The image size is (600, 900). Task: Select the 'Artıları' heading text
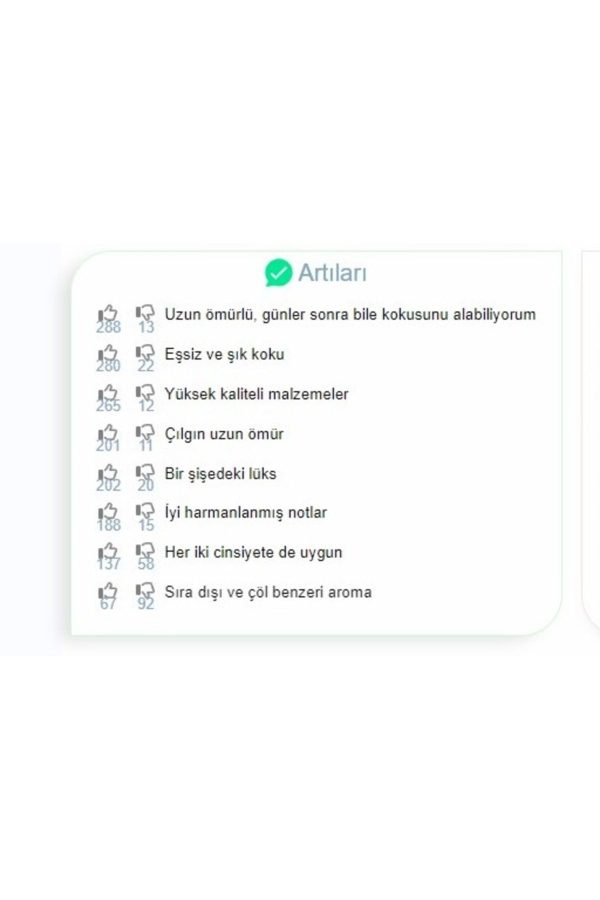332,273
